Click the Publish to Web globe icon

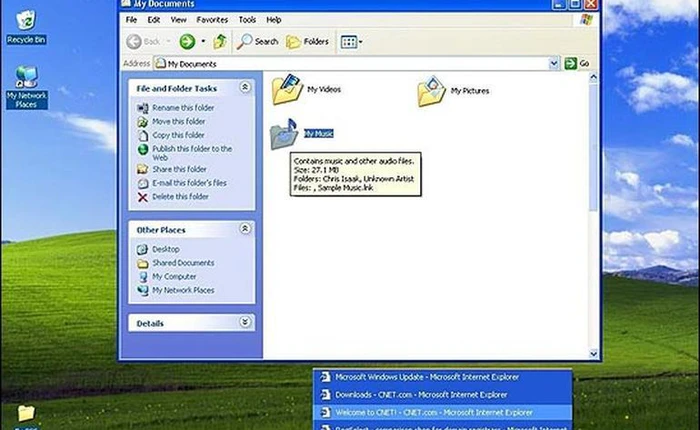[143, 150]
